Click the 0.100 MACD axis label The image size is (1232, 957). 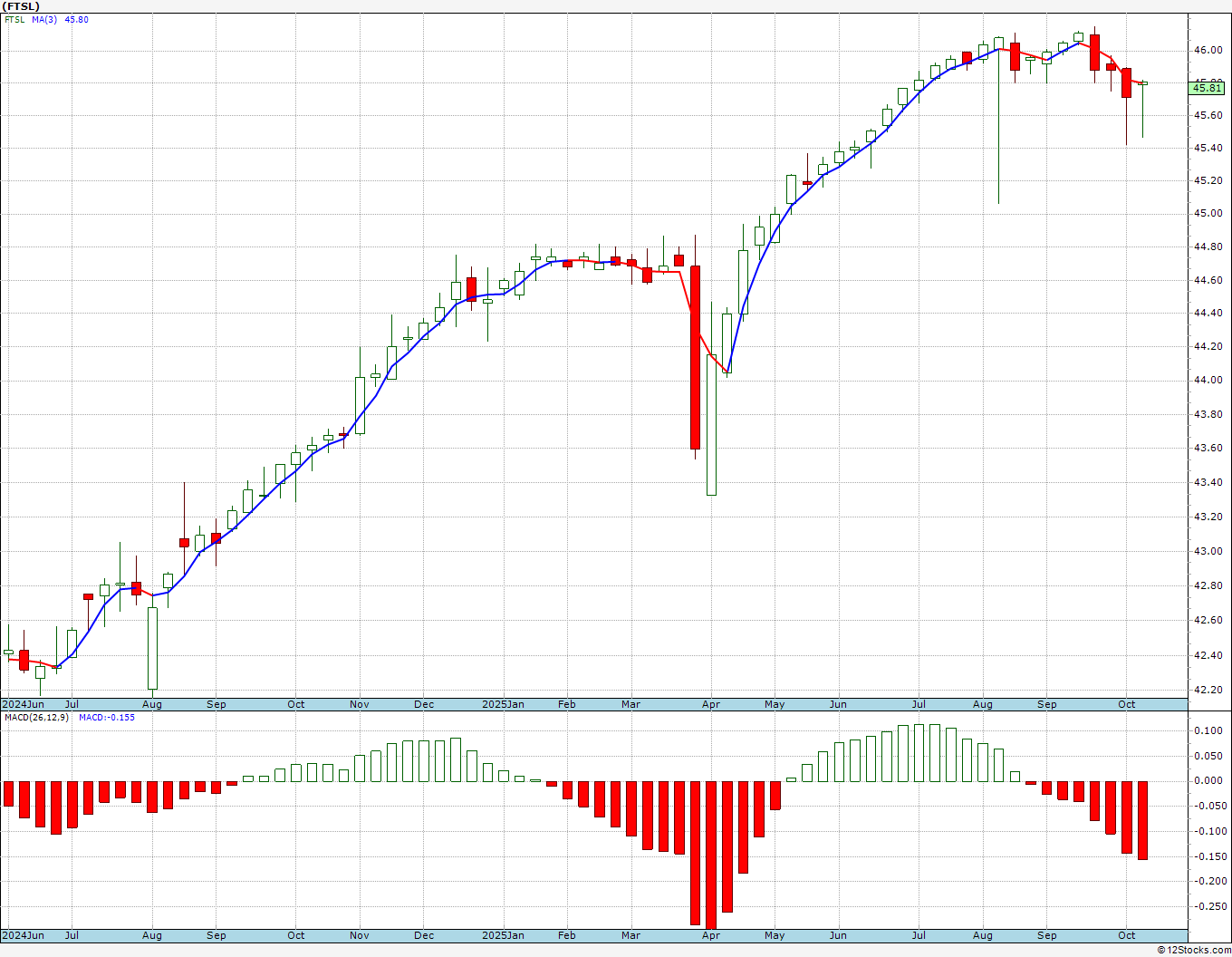1207,730
